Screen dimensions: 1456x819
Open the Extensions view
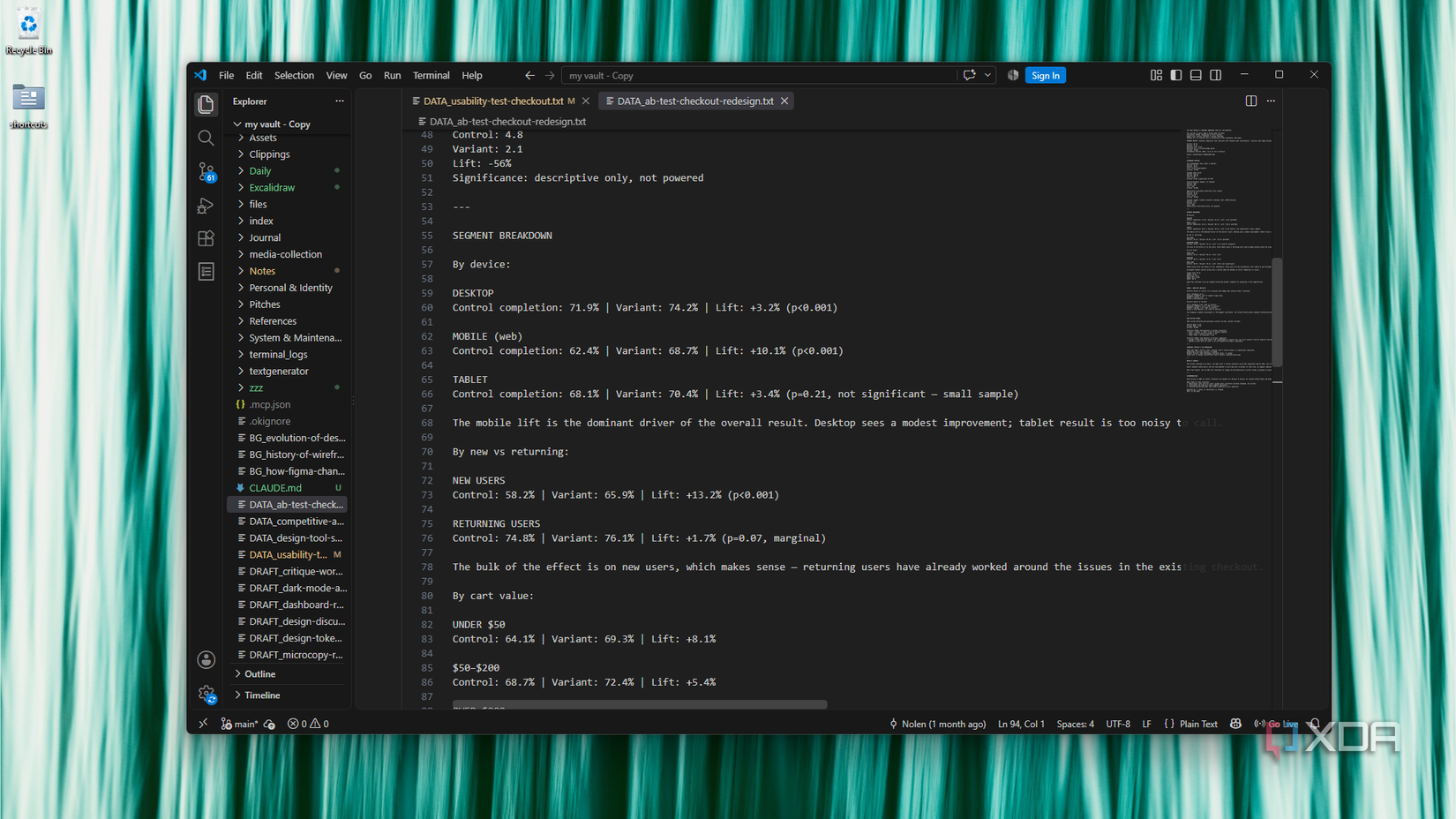pos(206,238)
